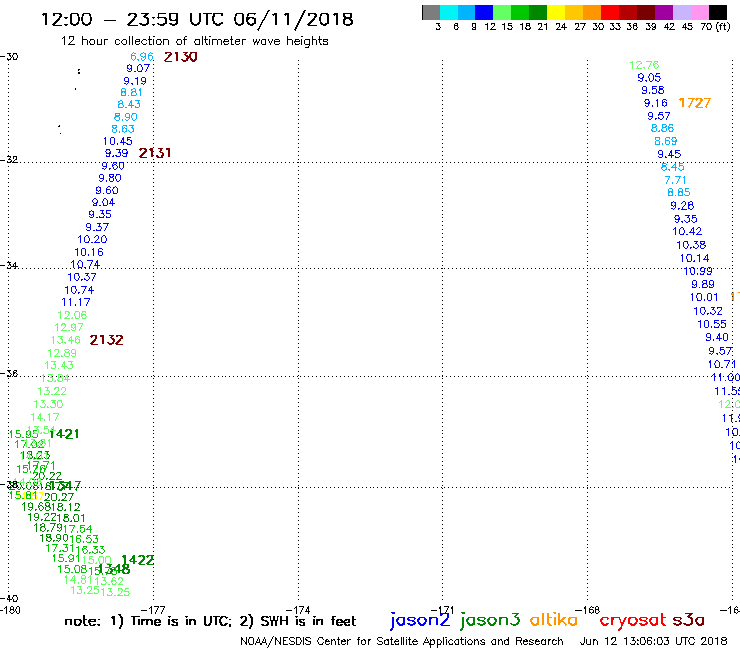Click the '8.81' wave height value

(x=131, y=93)
